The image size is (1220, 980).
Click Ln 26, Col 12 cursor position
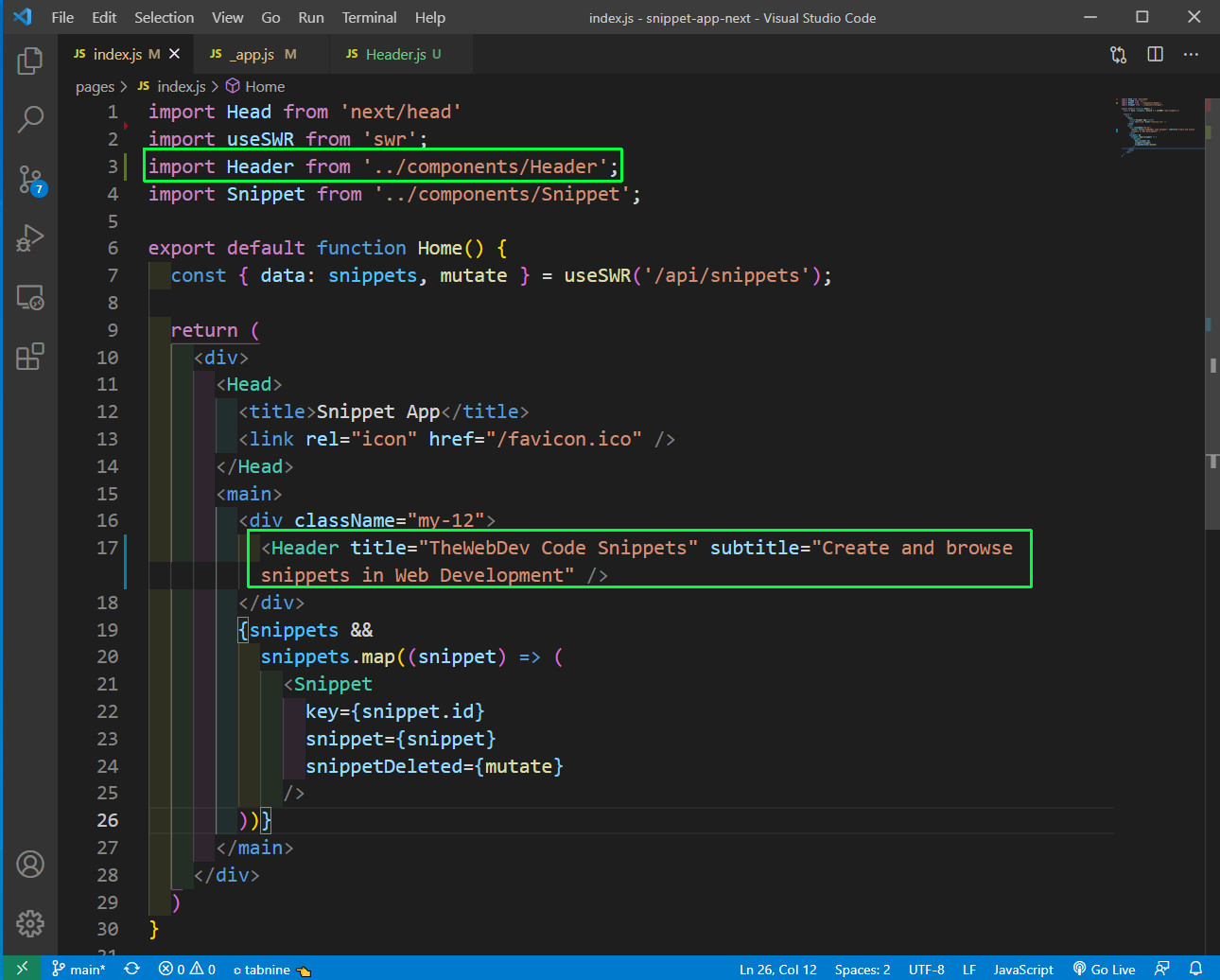(x=777, y=970)
